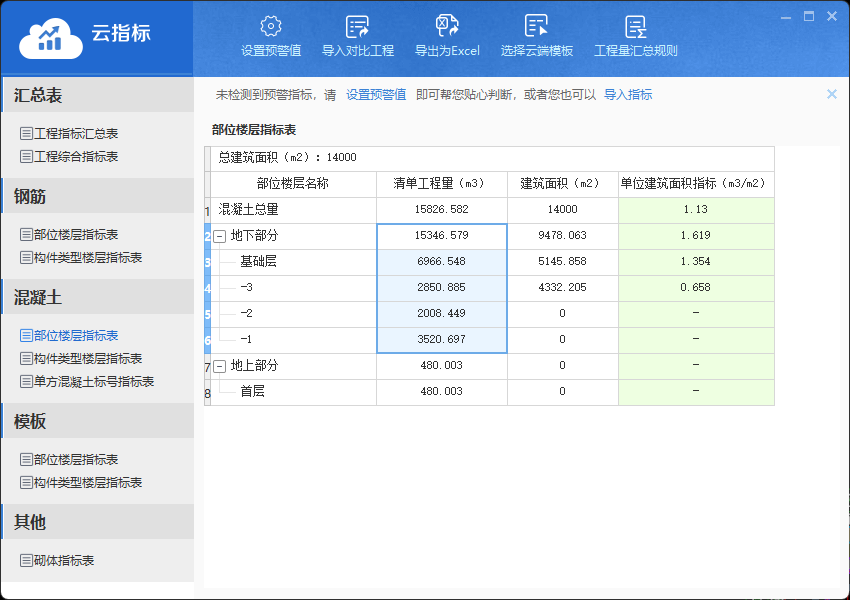Click the 导入对比工程 toolbar icon
The image size is (850, 600).
pyautogui.click(x=357, y=26)
